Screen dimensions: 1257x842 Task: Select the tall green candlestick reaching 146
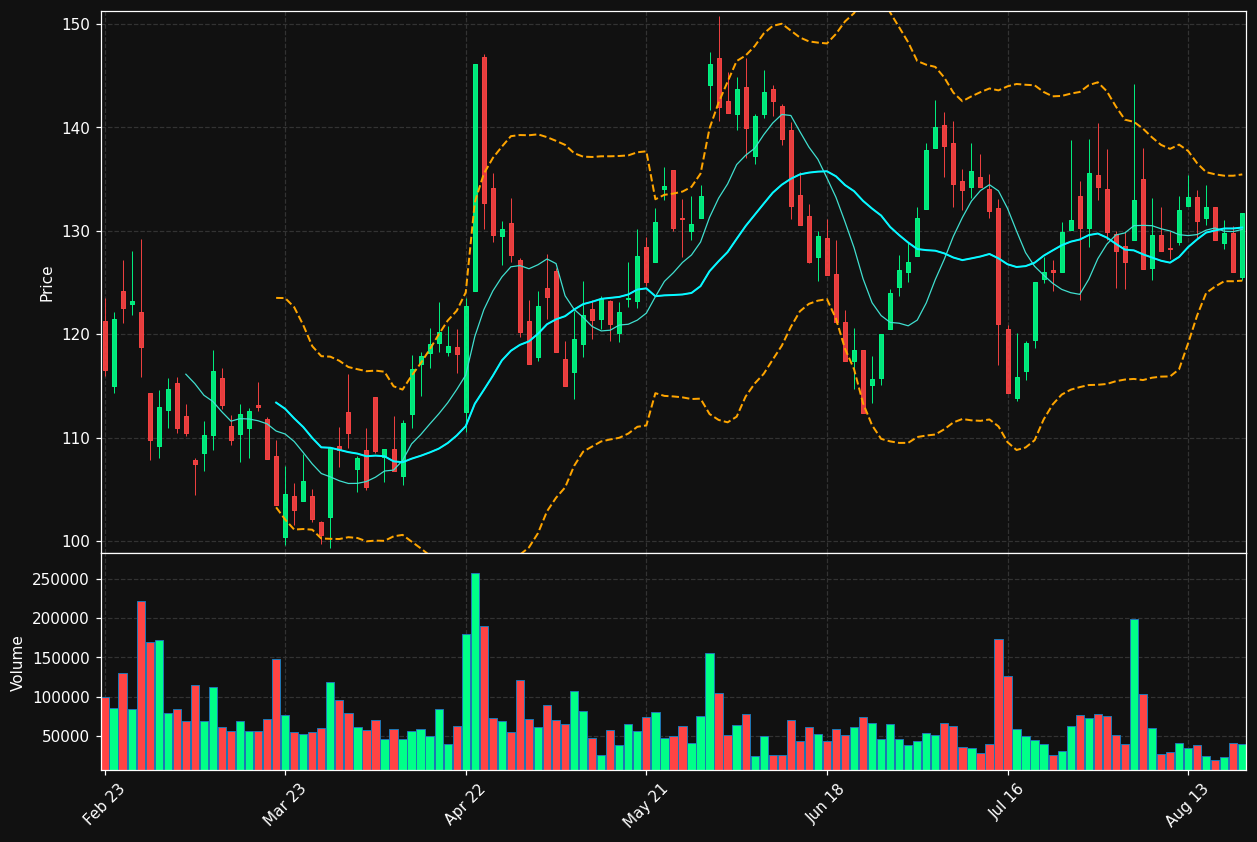[x=475, y=178]
